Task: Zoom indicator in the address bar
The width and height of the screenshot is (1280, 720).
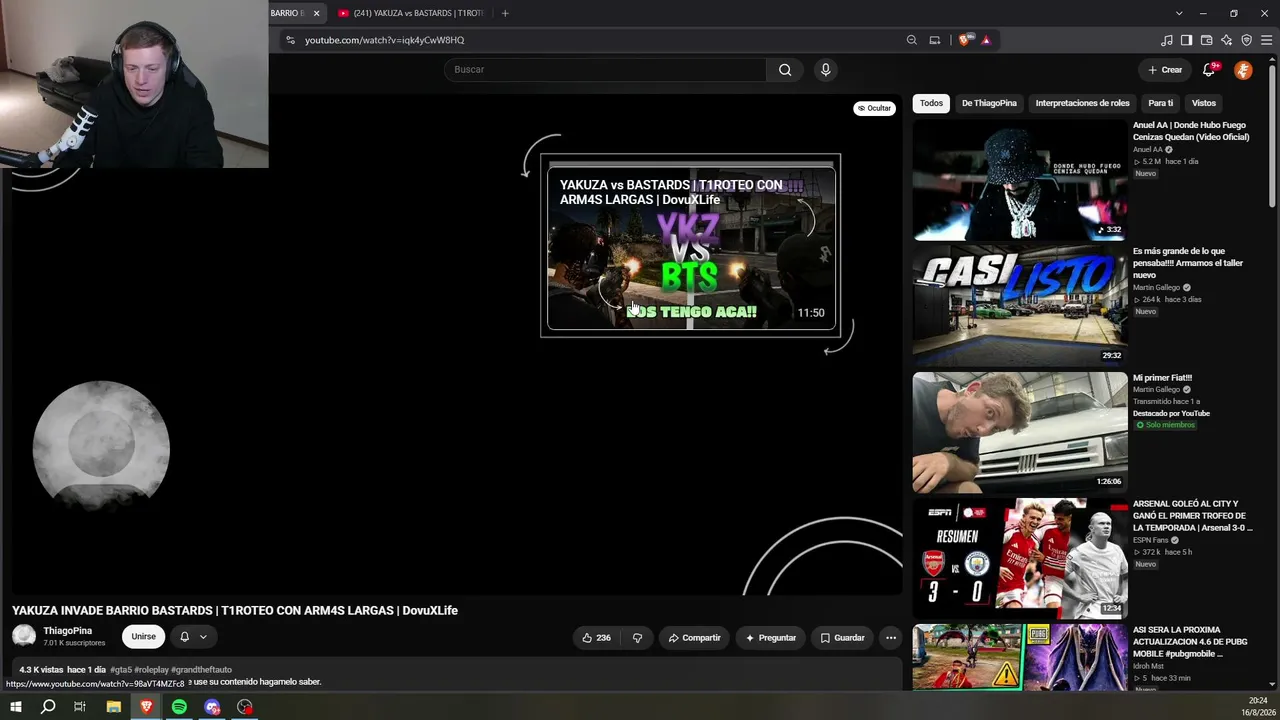Action: pyautogui.click(x=911, y=40)
